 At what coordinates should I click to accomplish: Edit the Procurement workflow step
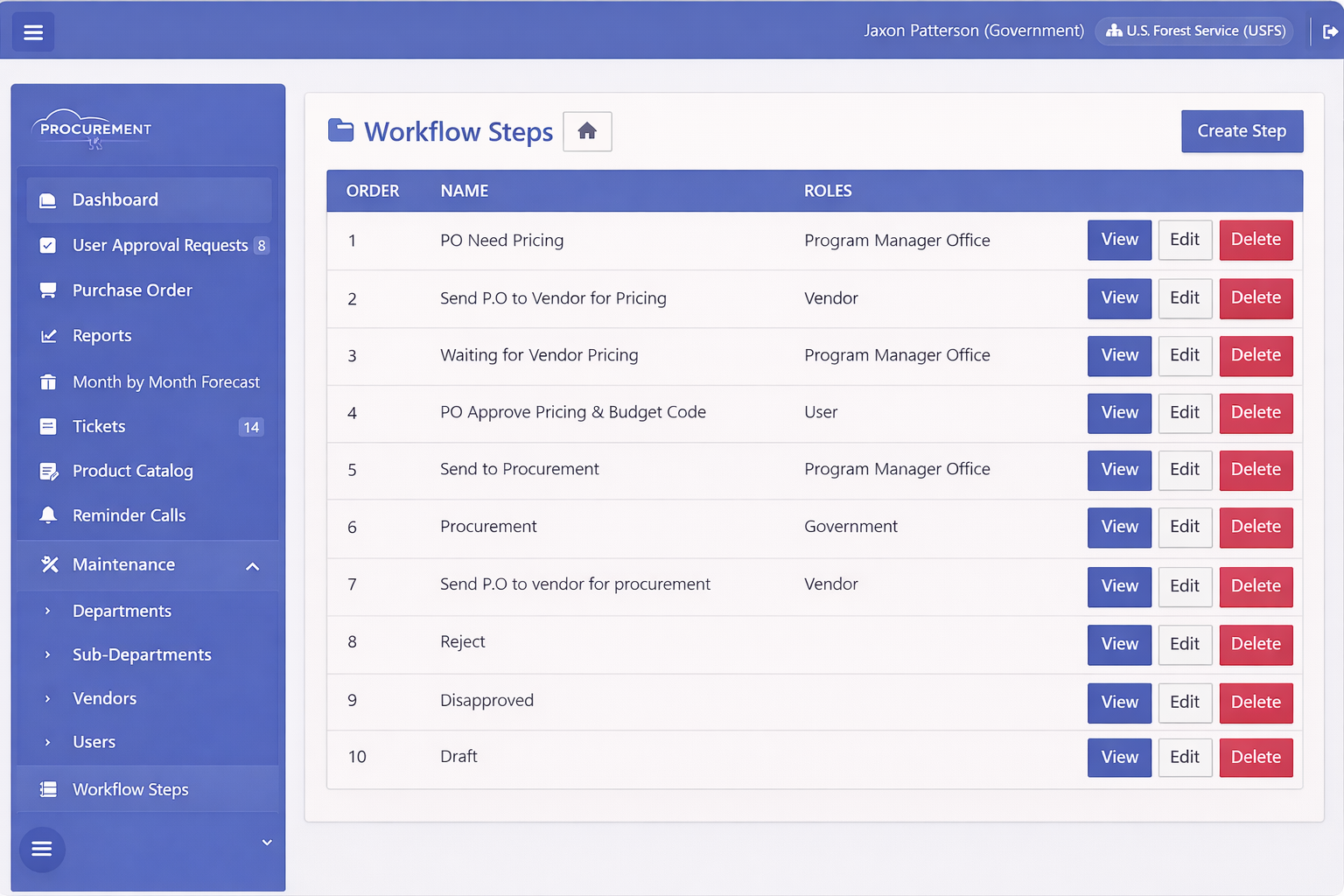coord(1184,527)
